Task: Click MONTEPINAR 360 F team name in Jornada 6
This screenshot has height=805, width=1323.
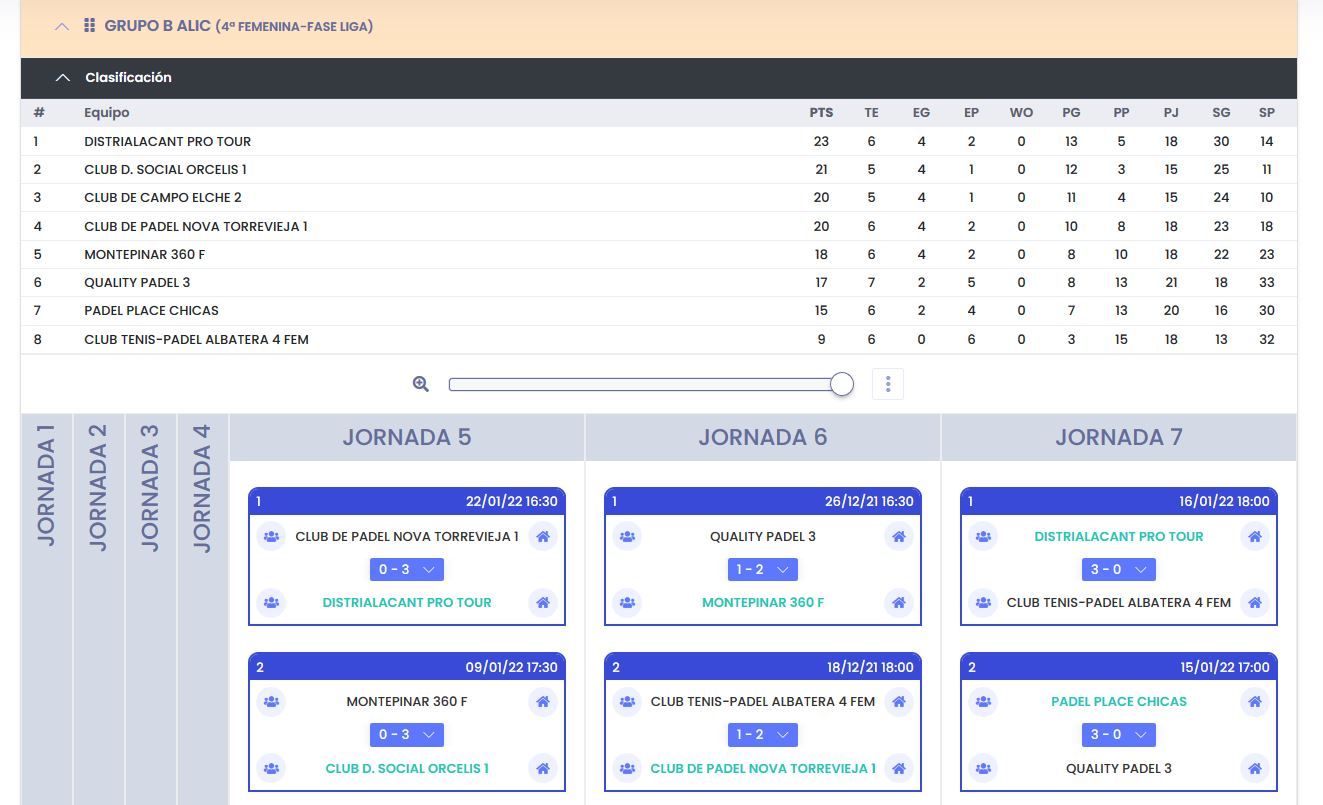Action: point(763,603)
